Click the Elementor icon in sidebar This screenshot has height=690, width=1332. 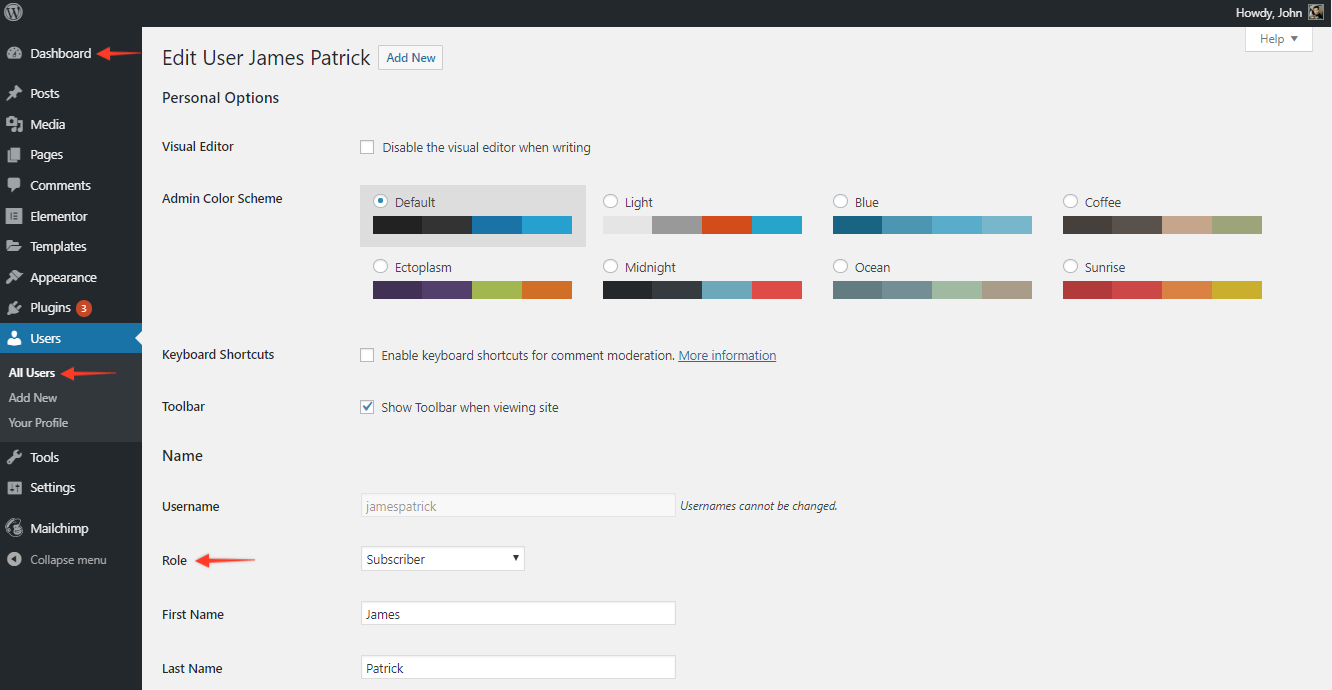(x=14, y=216)
